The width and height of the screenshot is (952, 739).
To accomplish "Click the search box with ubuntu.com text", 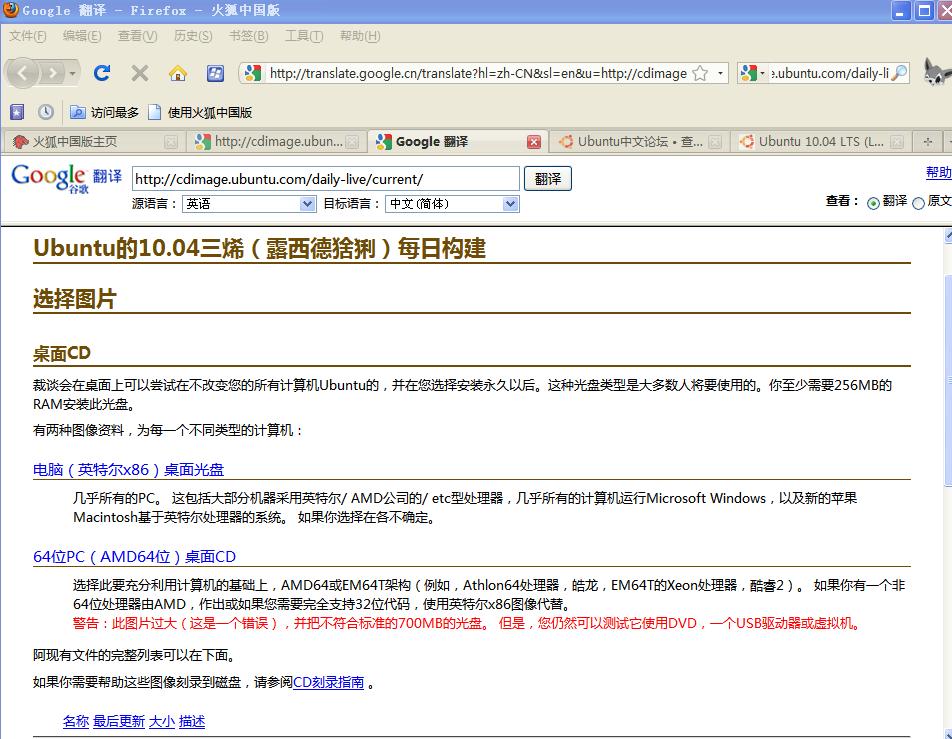I will (x=829, y=73).
